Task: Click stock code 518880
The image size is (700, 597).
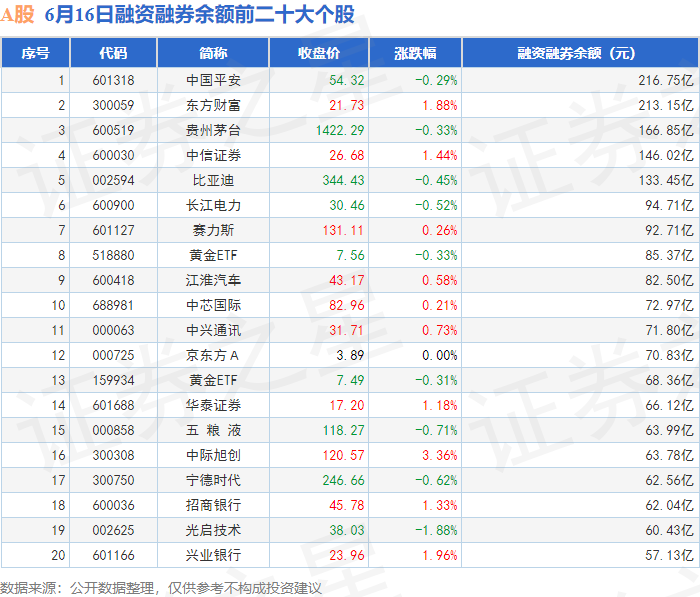Action: [113, 255]
